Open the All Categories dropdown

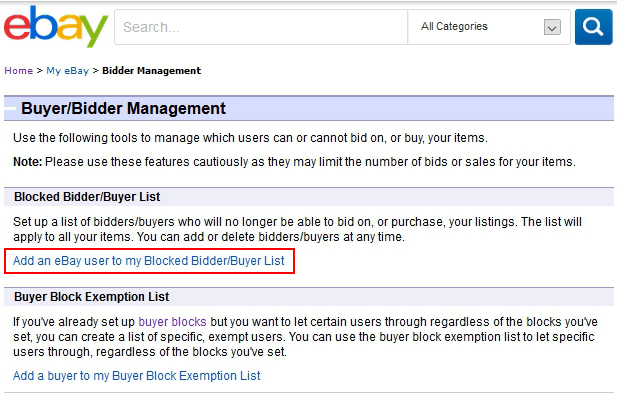click(489, 27)
